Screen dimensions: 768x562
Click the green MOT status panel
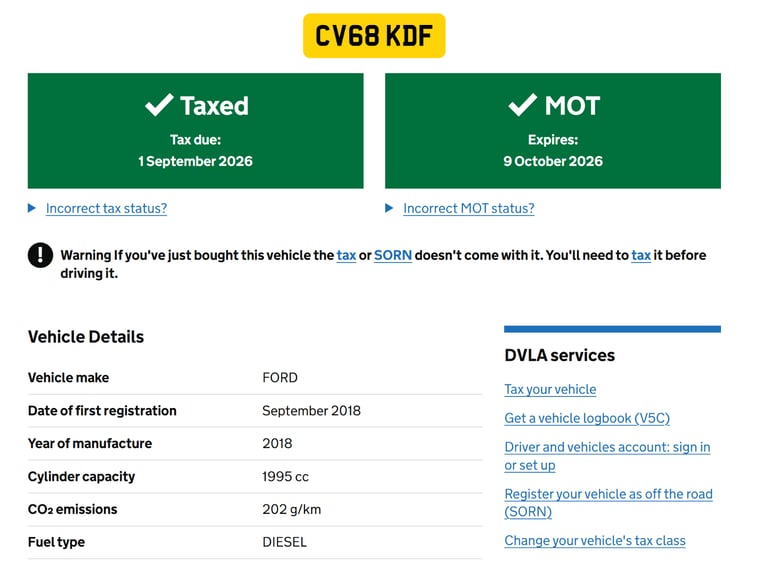click(x=552, y=130)
